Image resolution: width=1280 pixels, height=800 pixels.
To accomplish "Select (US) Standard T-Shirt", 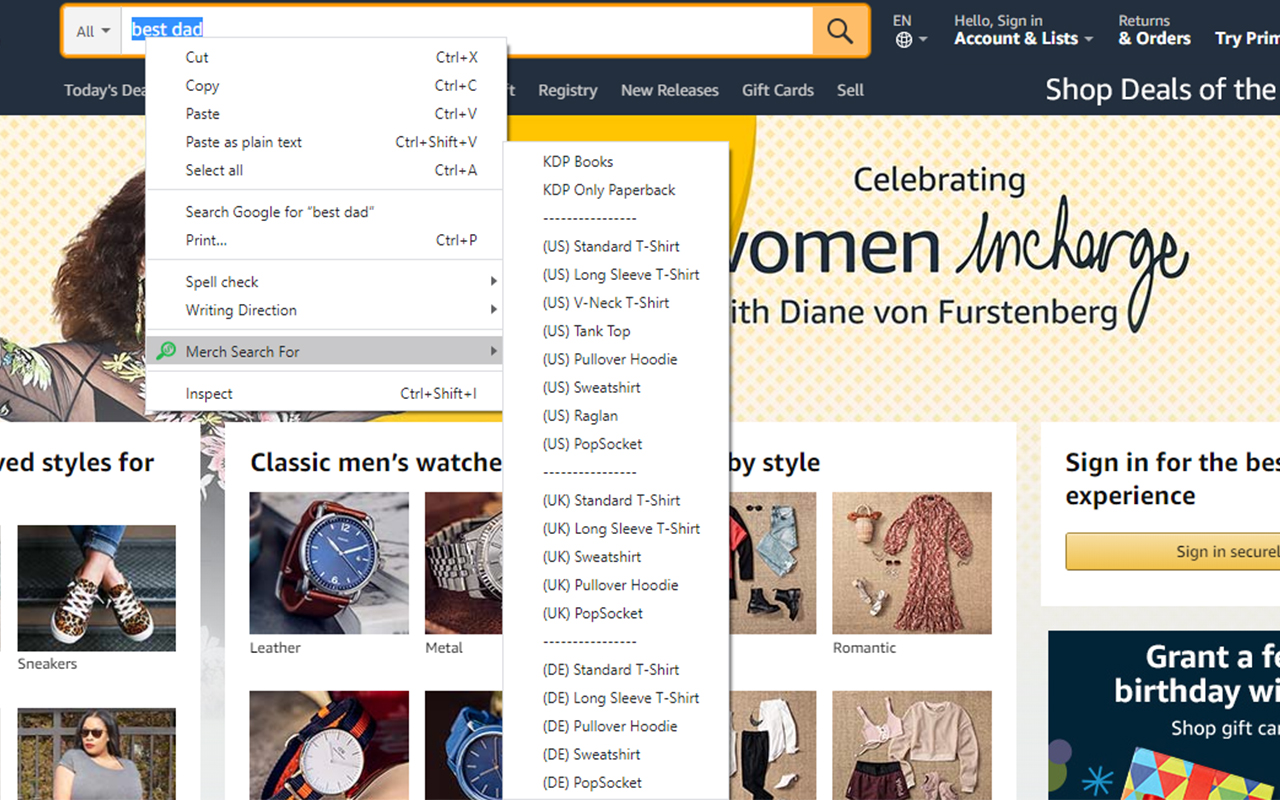I will (616, 246).
